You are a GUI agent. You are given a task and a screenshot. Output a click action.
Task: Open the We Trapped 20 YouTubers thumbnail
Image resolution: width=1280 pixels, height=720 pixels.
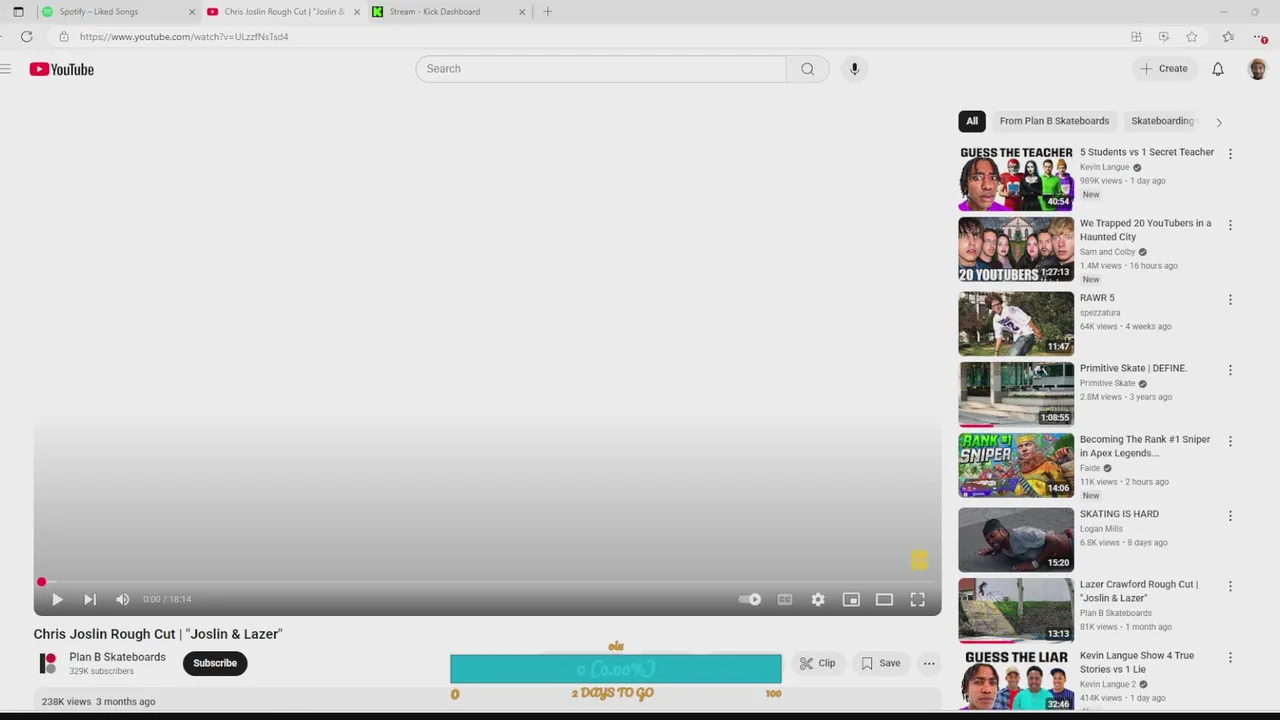(1016, 249)
